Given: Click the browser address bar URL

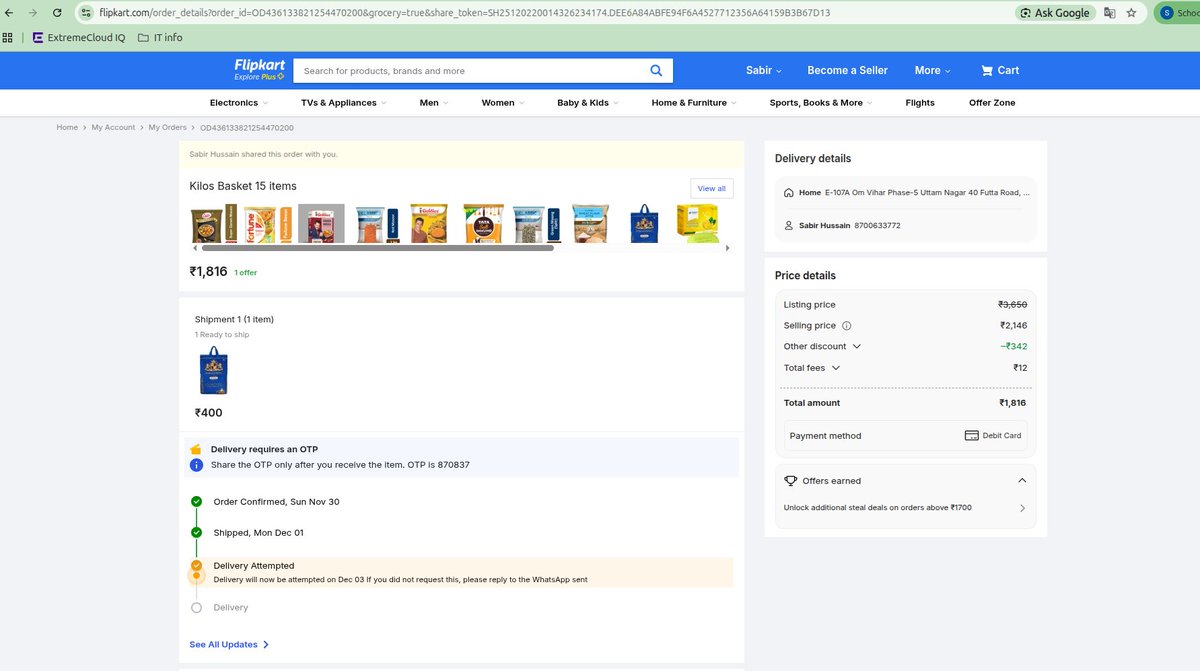Looking at the screenshot, I should click(464, 13).
